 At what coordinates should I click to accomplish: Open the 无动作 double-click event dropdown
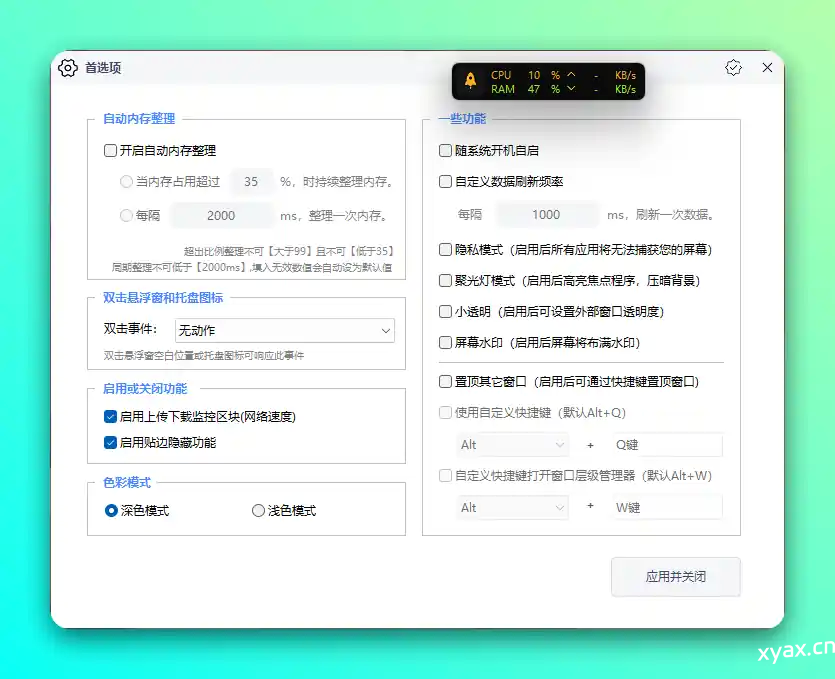coord(285,330)
